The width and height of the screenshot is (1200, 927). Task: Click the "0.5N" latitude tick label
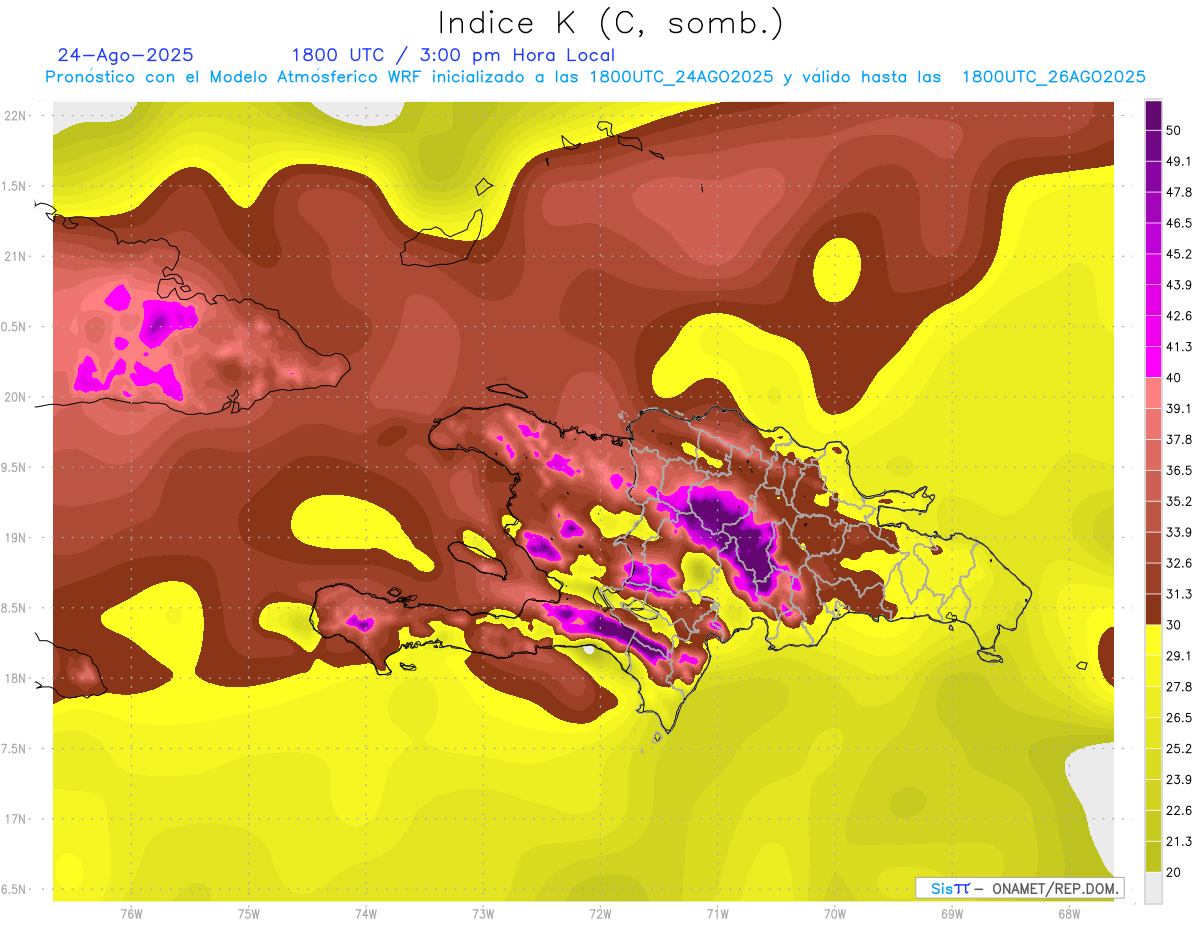pyautogui.click(x=15, y=327)
